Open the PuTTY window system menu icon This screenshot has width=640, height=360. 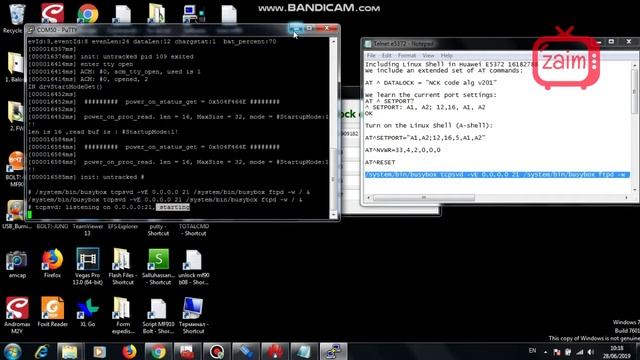(x=31, y=30)
